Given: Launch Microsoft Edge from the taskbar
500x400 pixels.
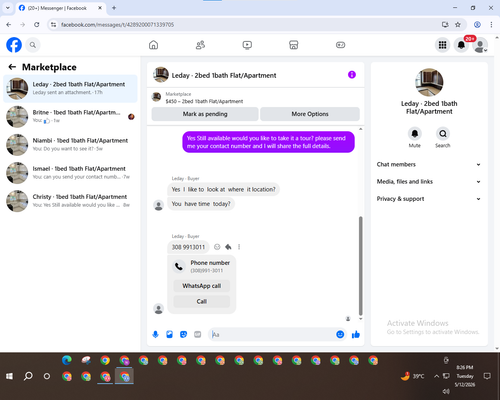Looking at the screenshot, I should [67, 360].
